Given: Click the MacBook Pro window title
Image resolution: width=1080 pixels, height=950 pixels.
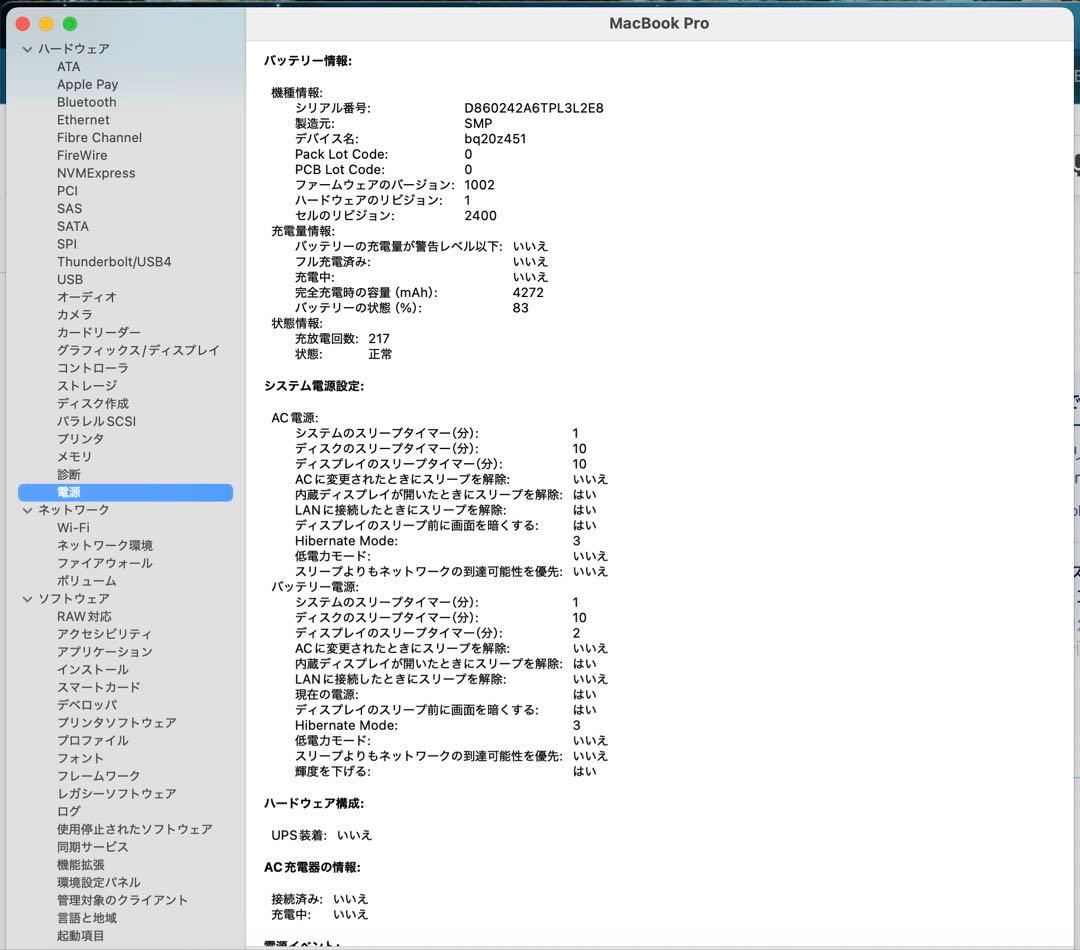Looking at the screenshot, I should pyautogui.click(x=659, y=24).
